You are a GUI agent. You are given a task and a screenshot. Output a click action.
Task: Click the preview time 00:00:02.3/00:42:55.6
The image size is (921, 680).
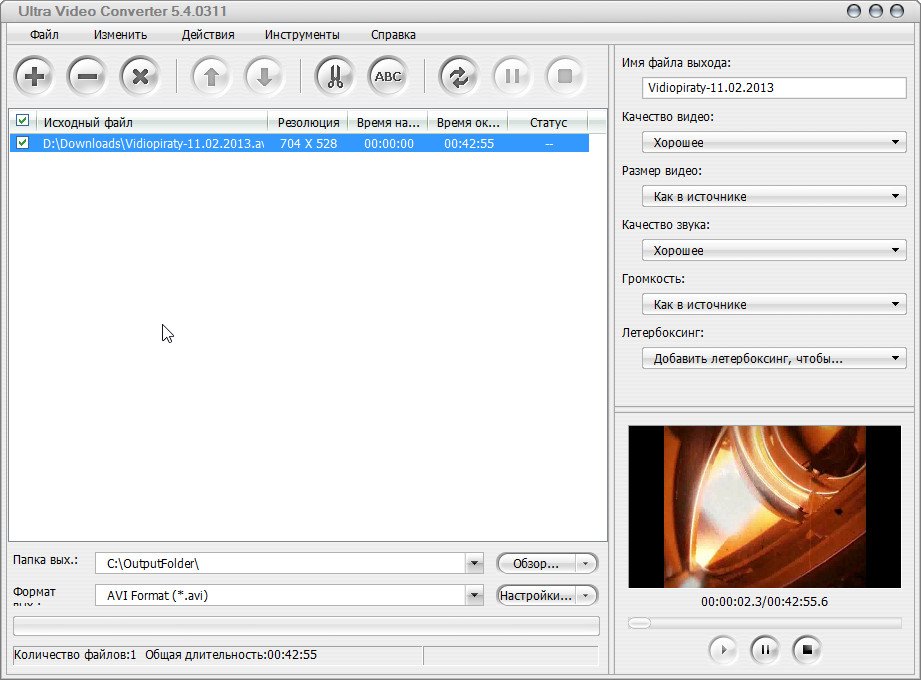[x=764, y=601]
